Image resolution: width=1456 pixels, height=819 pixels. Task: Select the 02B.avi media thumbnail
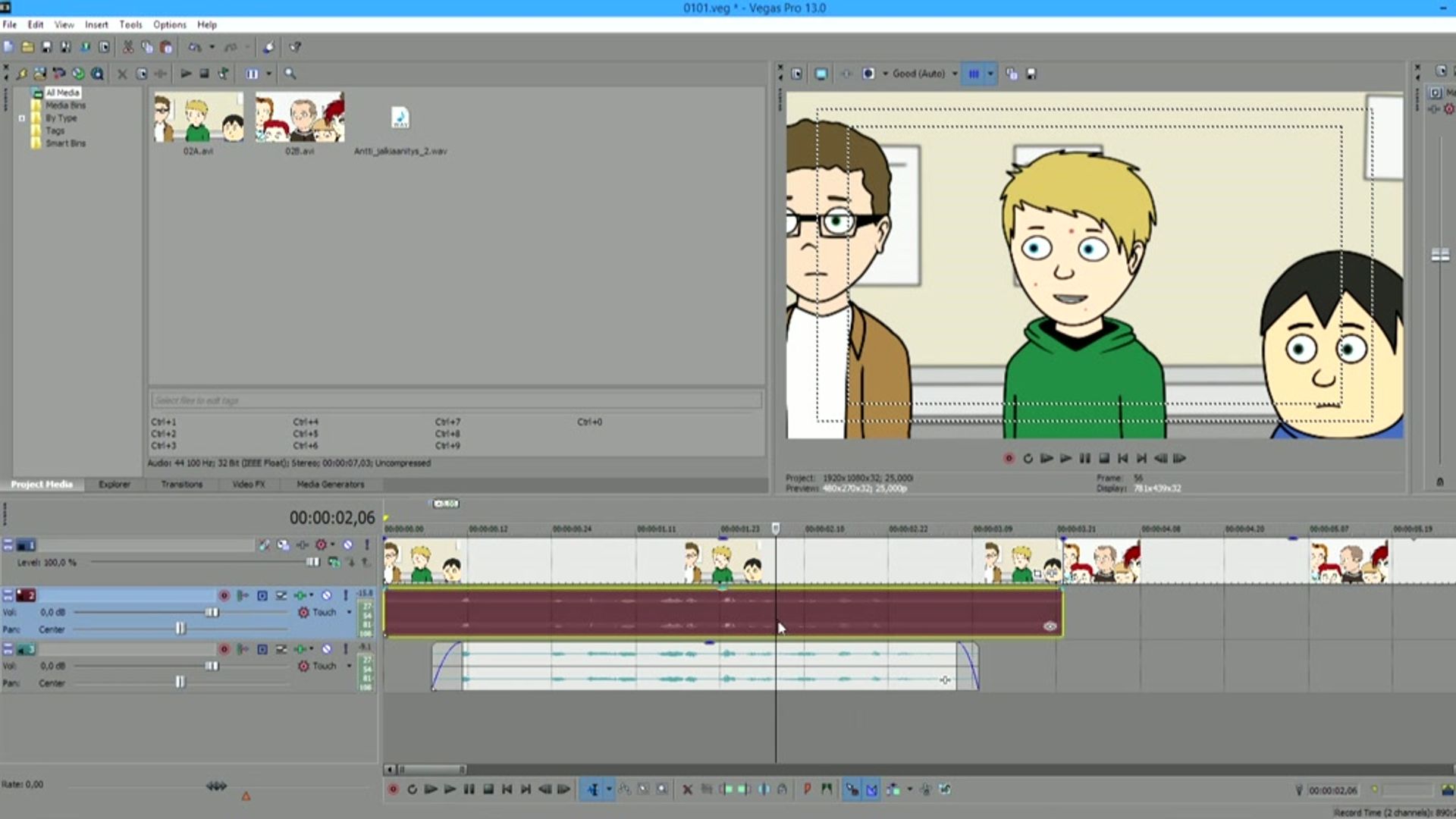[x=300, y=118]
